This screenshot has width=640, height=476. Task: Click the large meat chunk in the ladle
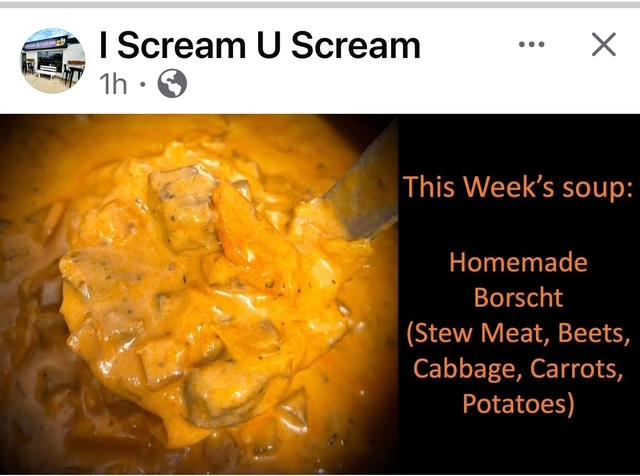click(184, 208)
